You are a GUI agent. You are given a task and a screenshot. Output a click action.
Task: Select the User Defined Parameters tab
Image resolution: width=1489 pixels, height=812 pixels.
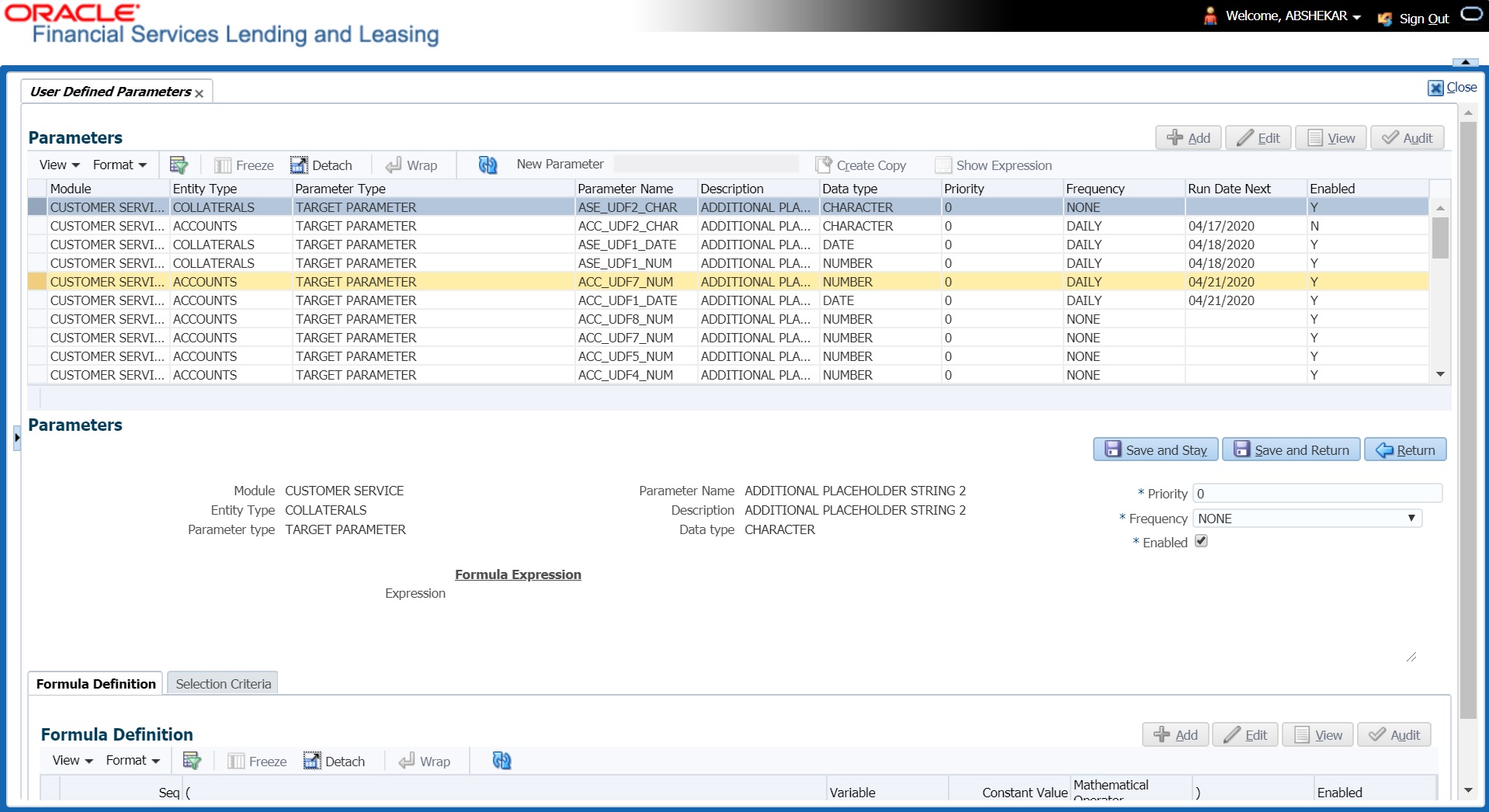click(110, 92)
